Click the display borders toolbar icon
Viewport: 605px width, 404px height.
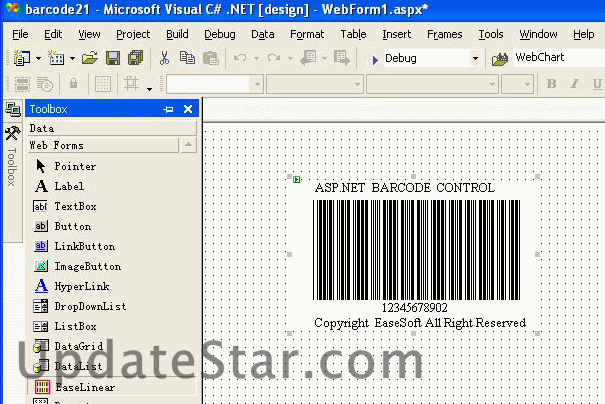pyautogui.click(x=22, y=84)
